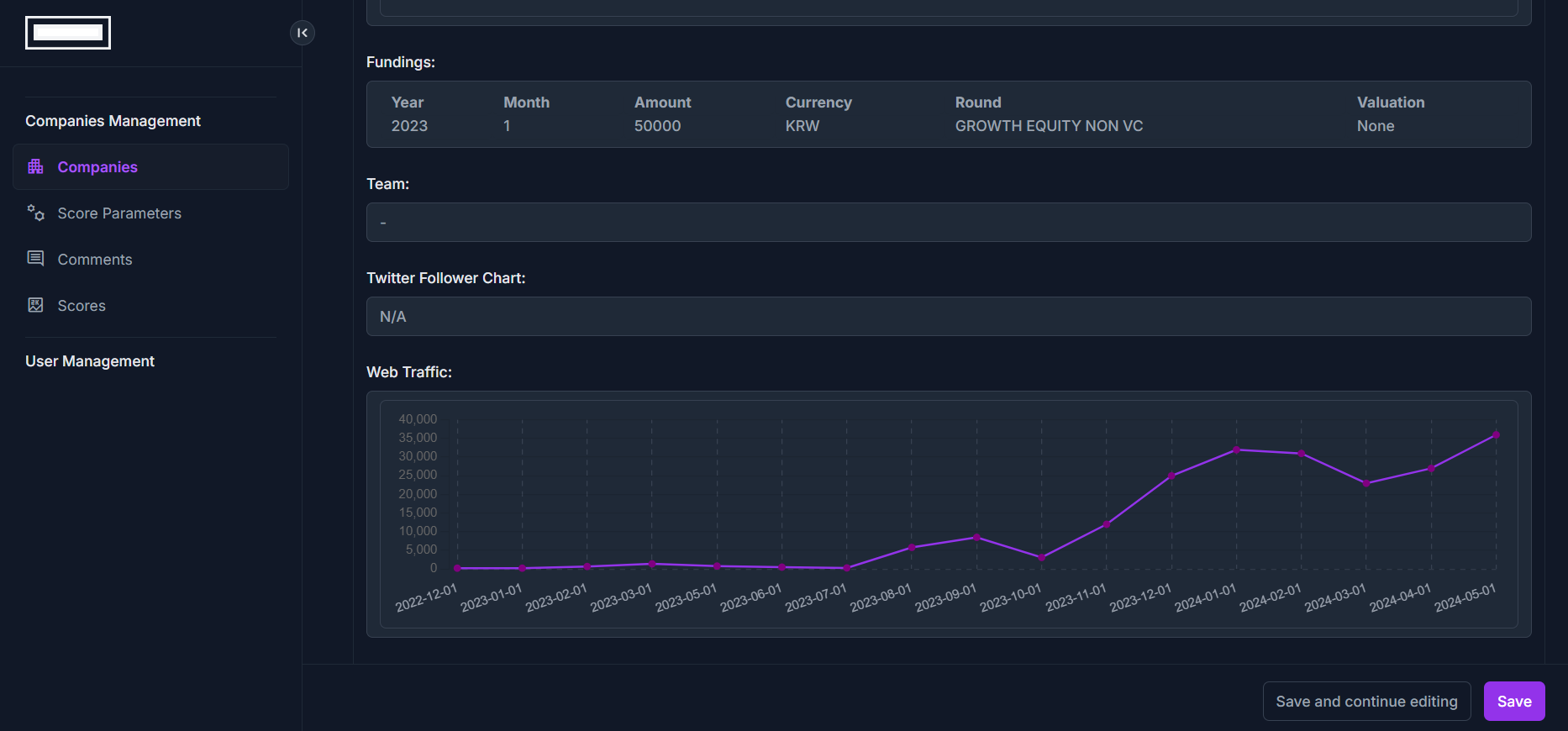Select the 2024-05-01 data point on chart

click(x=1496, y=435)
